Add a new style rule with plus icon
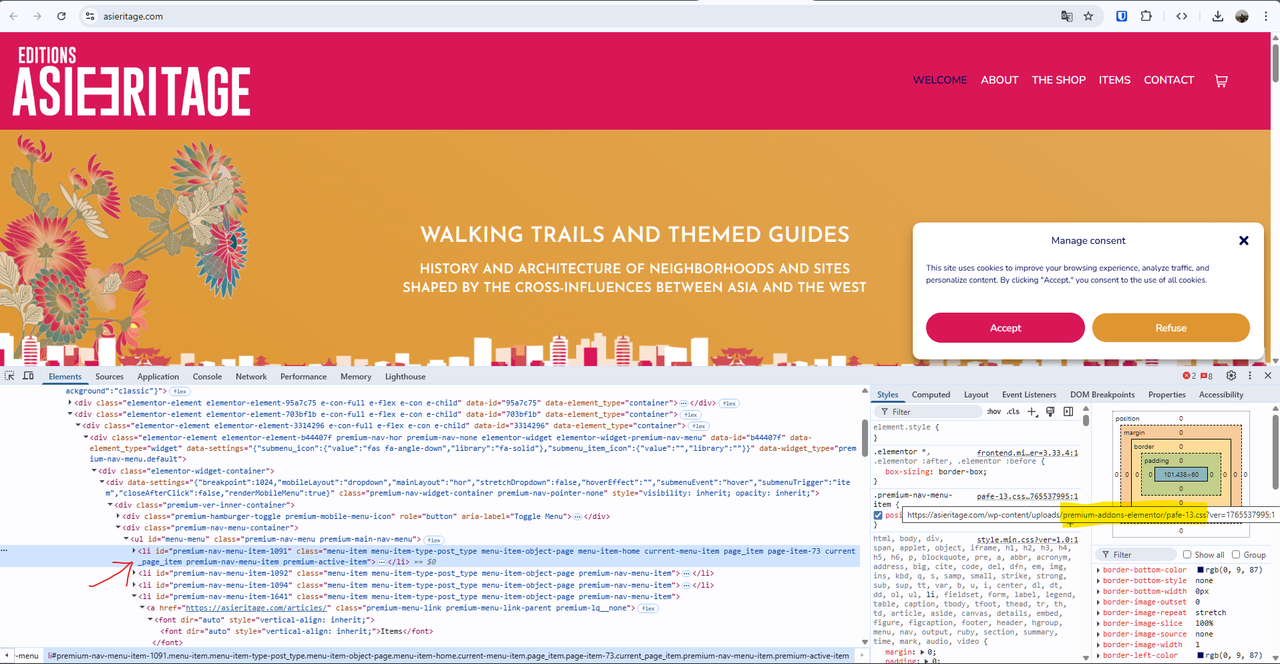This screenshot has width=1280, height=664. point(1033,411)
